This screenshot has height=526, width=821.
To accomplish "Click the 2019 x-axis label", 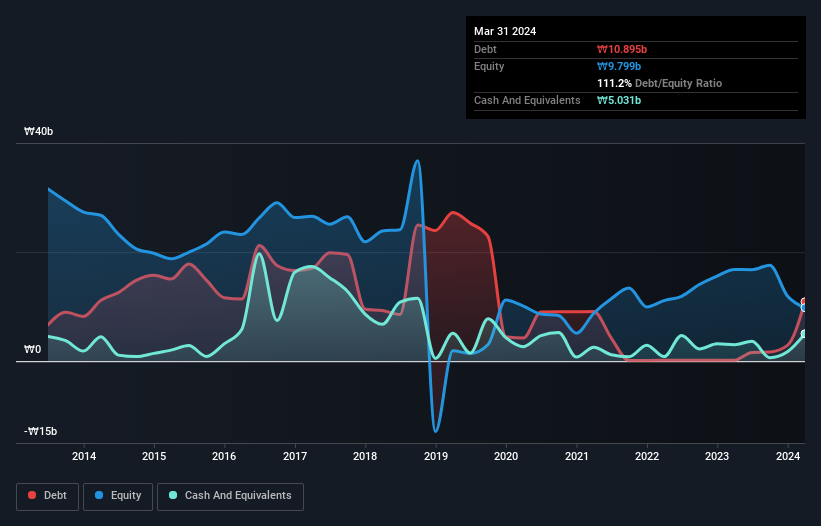I will (x=436, y=456).
